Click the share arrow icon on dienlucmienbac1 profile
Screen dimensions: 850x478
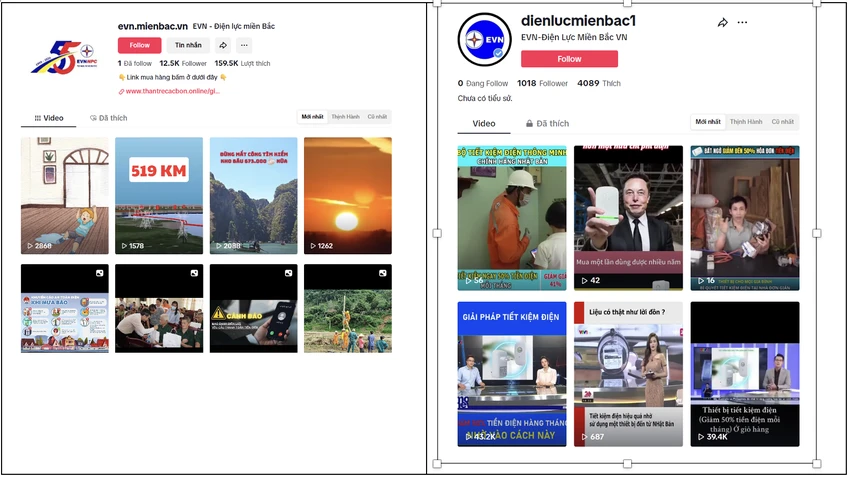[722, 23]
